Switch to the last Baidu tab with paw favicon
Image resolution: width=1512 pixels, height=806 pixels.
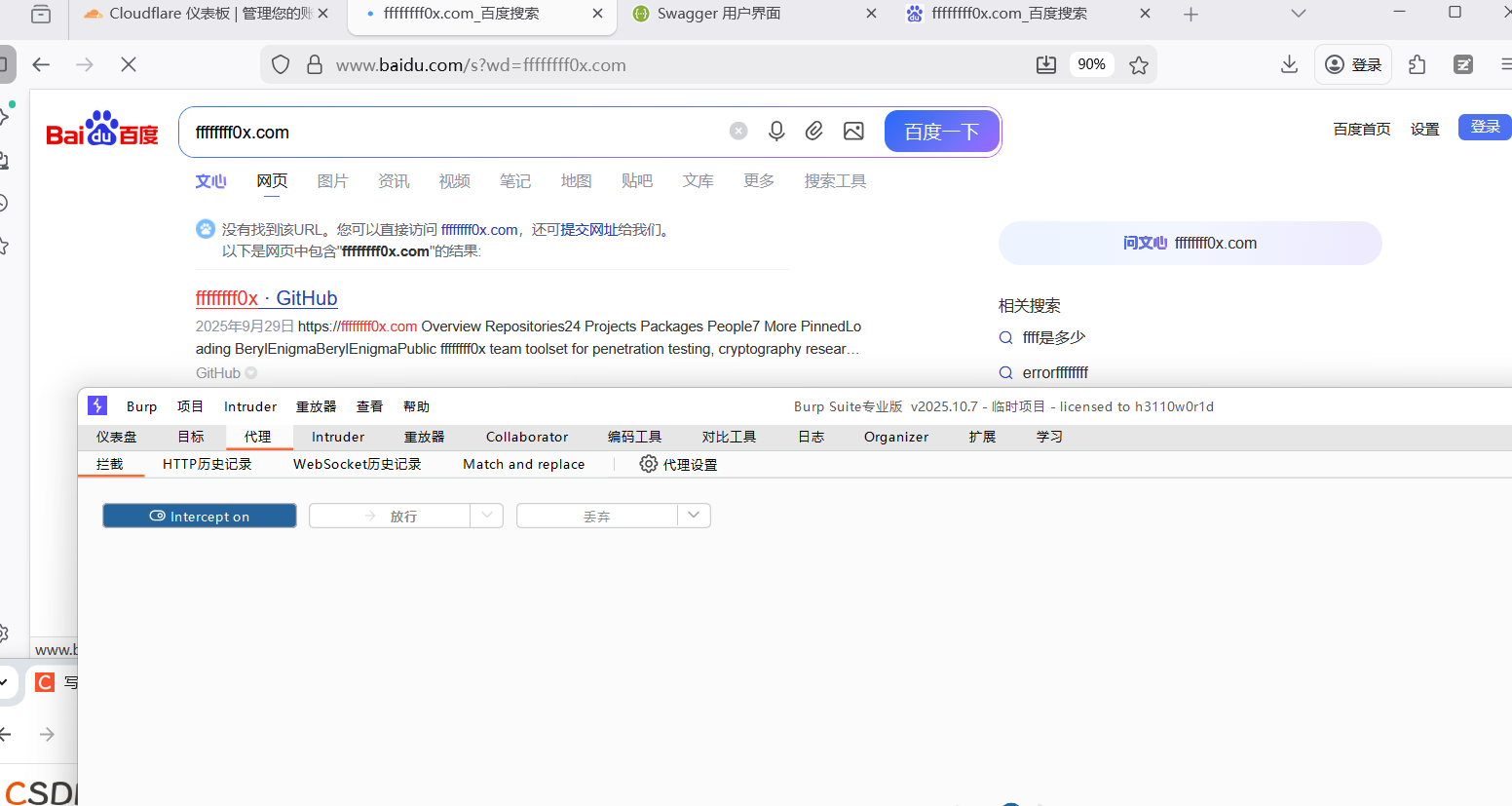click(x=1027, y=14)
